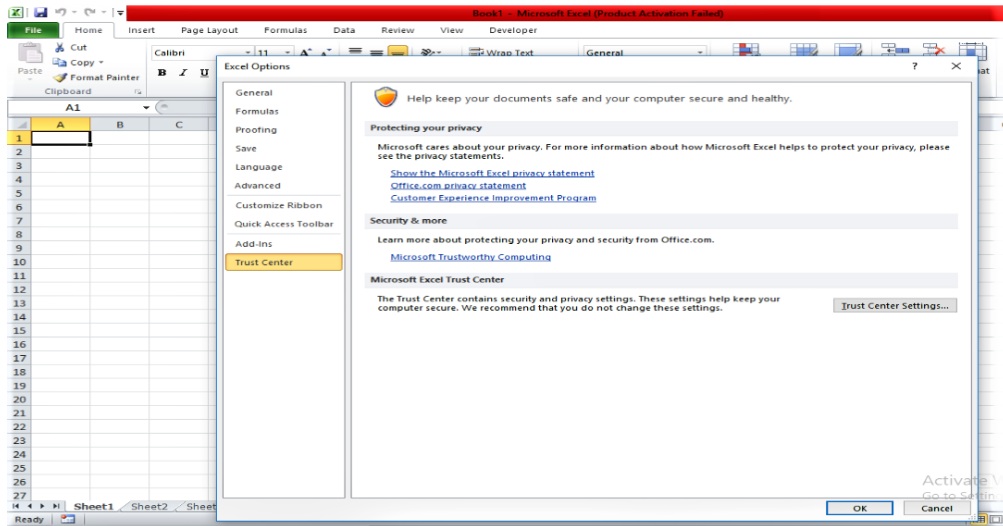Click the Middle Align icon

377,52
